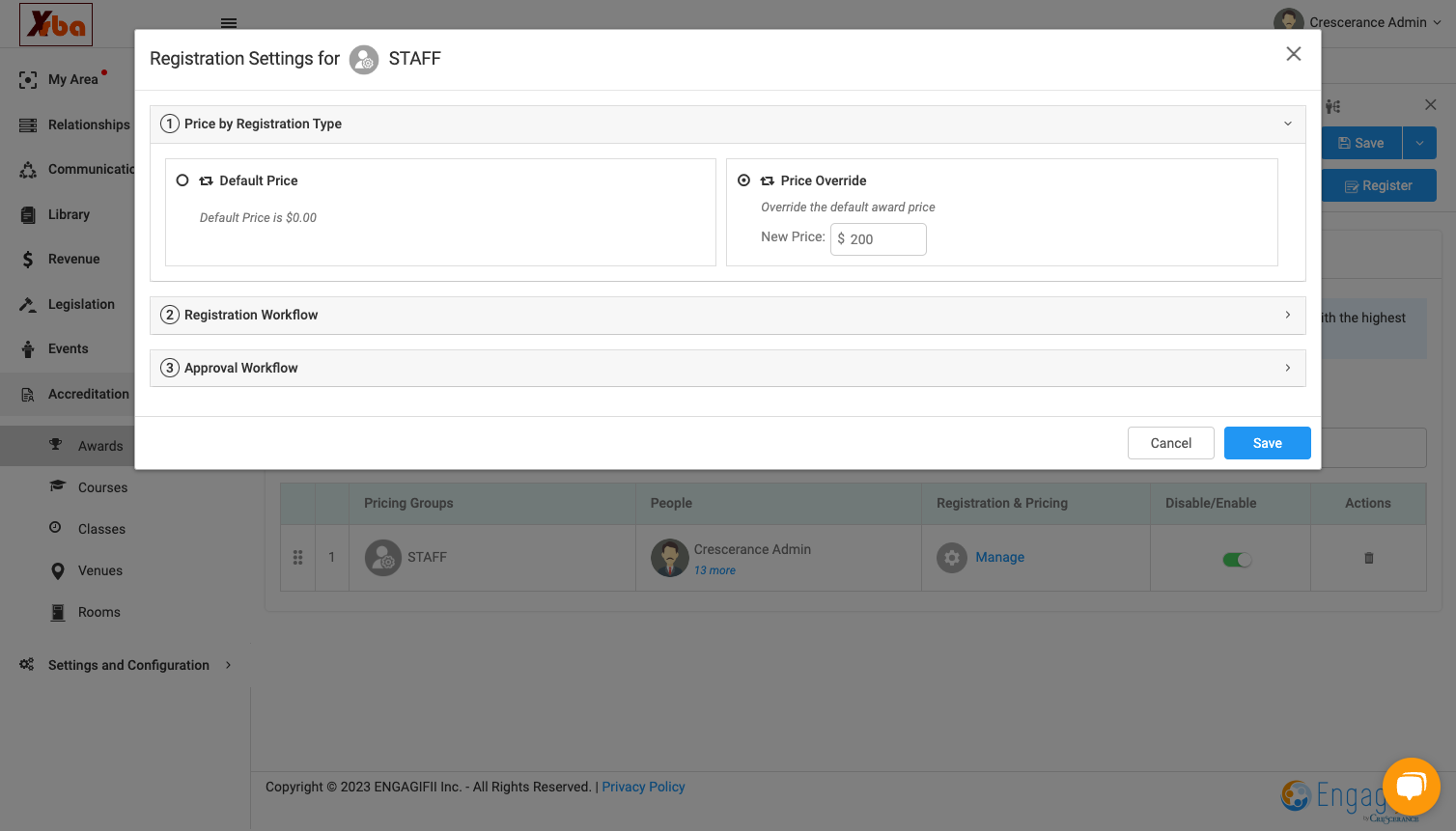
Task: Click the New Price input field
Action: tap(879, 239)
